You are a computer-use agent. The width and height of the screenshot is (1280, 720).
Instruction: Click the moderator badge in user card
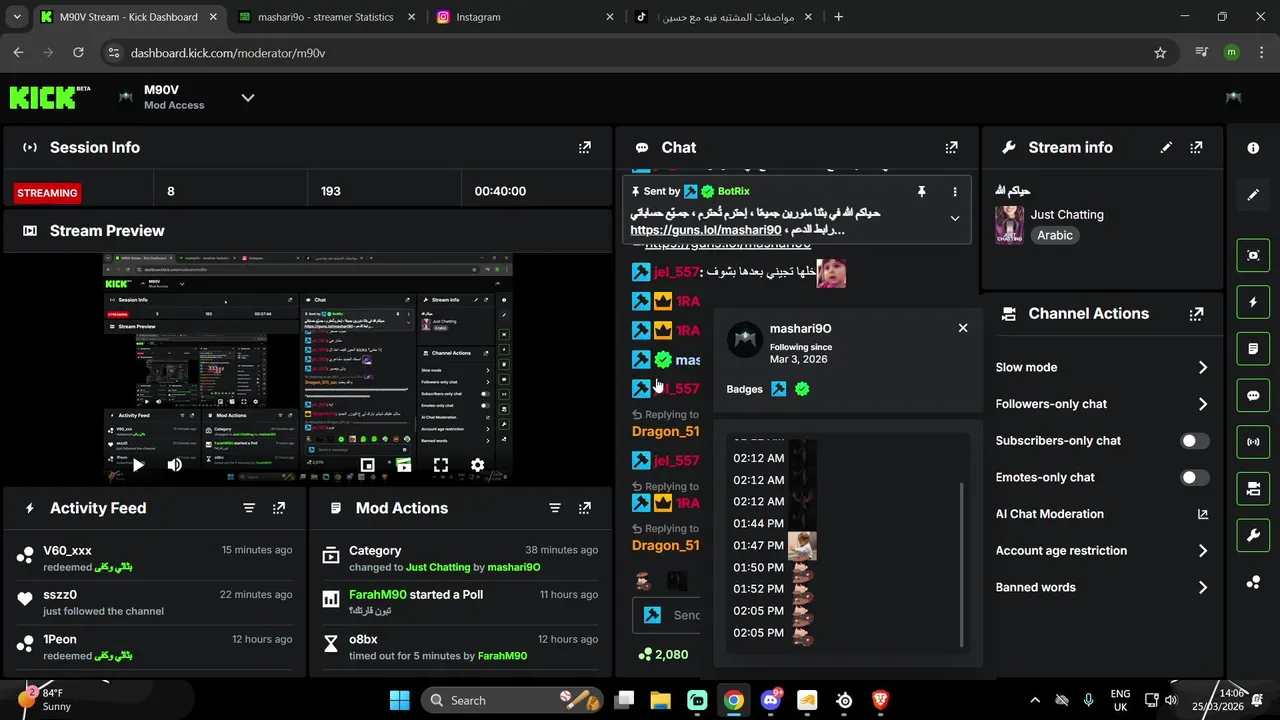point(779,389)
